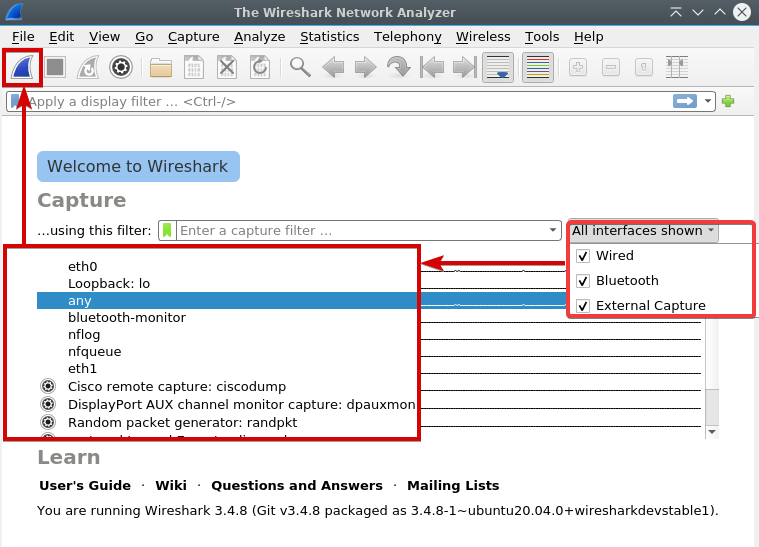This screenshot has height=547, width=759.
Task: Zoom in main window text
Action: (578, 67)
